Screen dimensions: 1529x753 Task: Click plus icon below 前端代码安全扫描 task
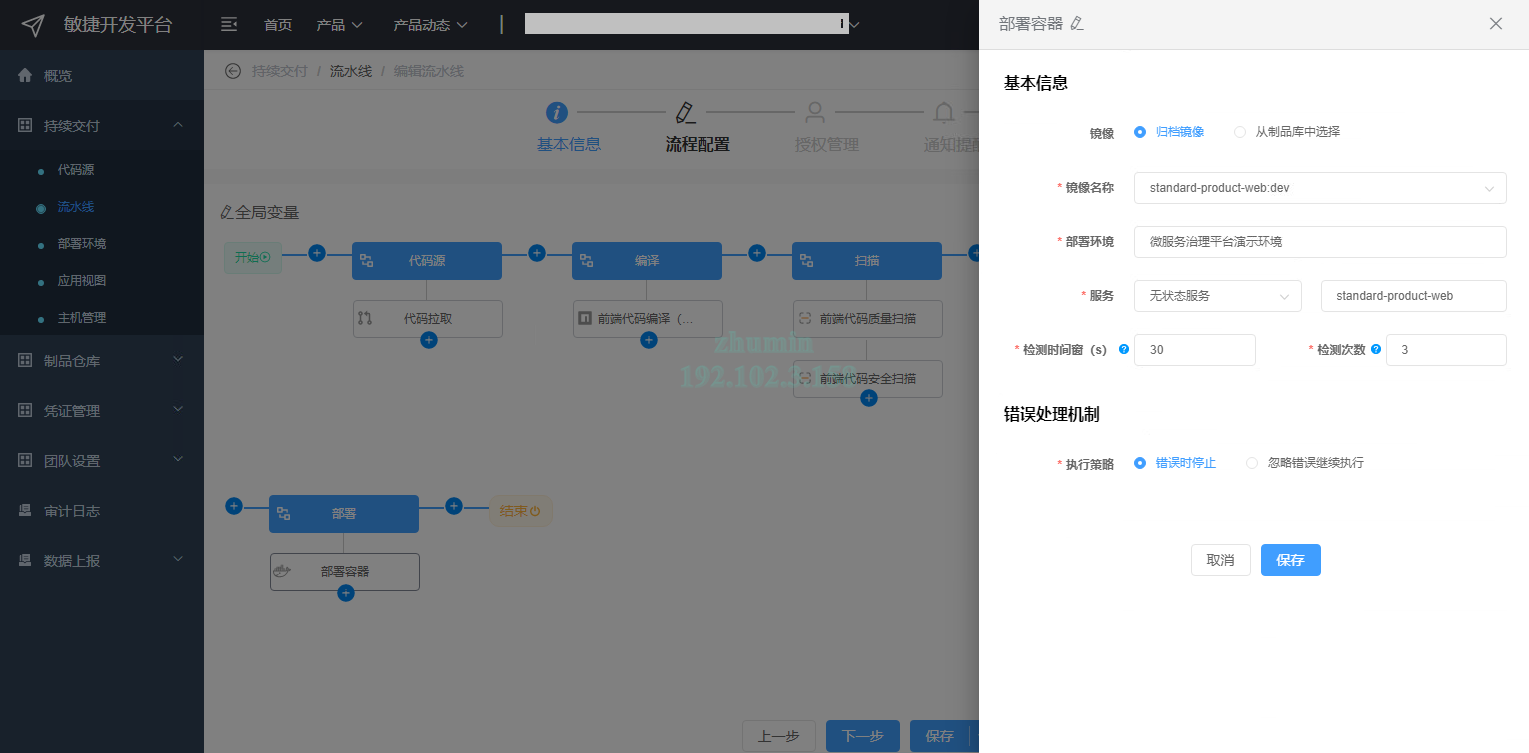[869, 398]
